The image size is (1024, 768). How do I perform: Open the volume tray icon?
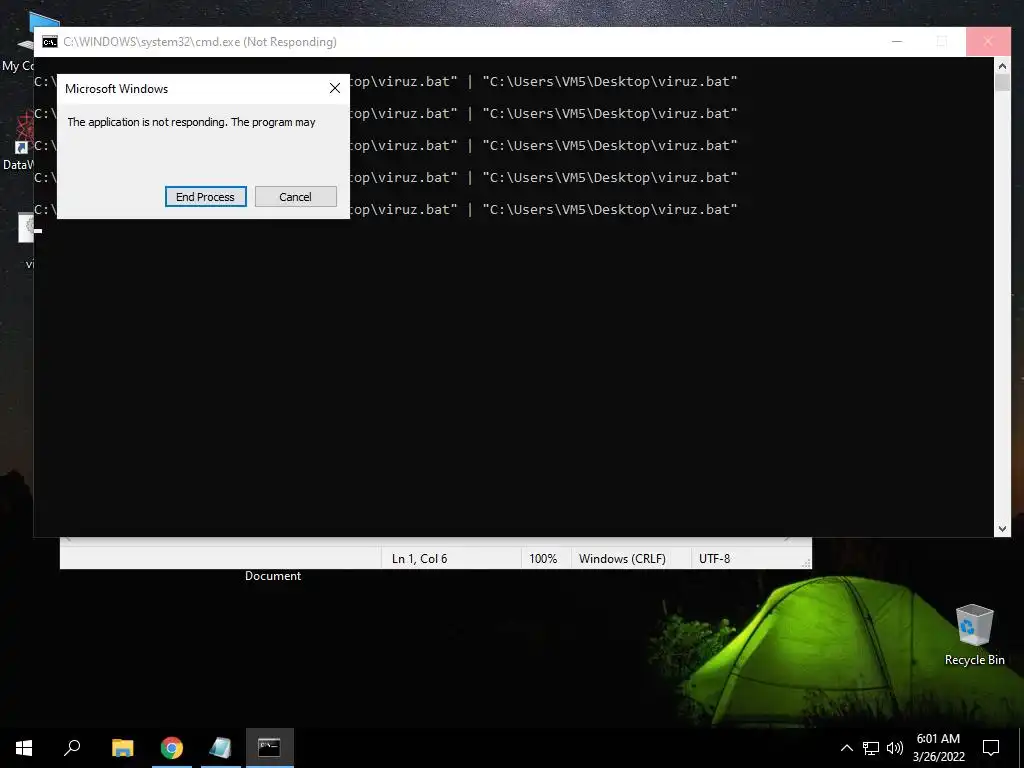click(895, 748)
